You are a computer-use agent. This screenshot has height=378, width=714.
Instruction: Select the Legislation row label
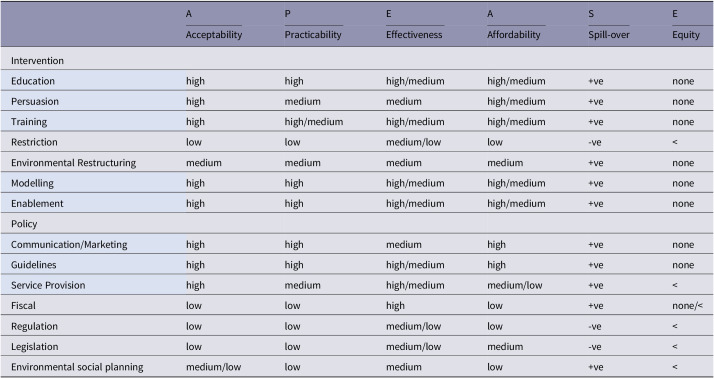(x=35, y=347)
